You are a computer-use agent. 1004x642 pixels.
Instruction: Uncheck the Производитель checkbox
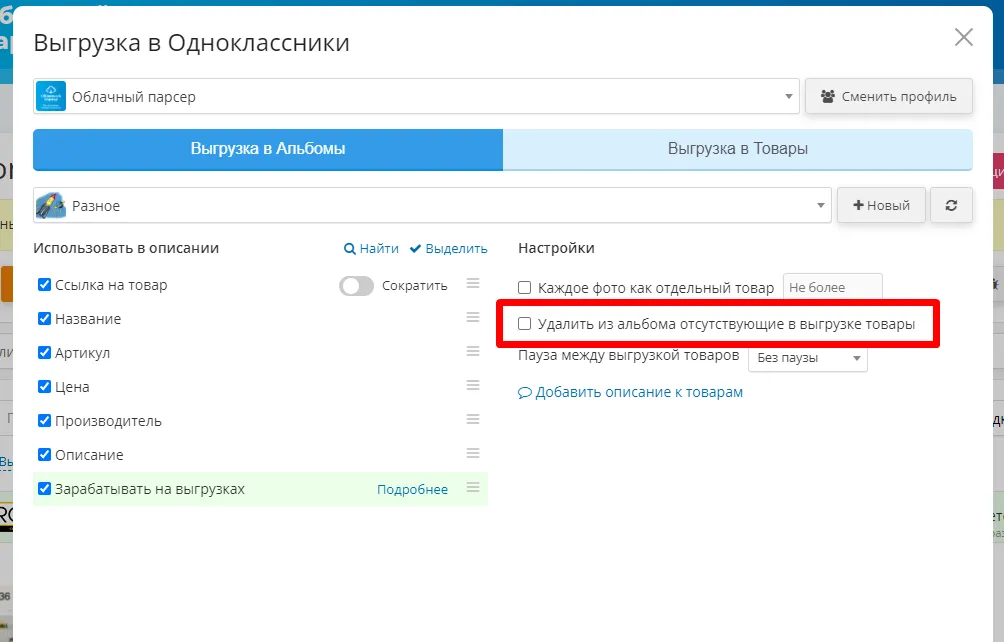click(x=44, y=421)
